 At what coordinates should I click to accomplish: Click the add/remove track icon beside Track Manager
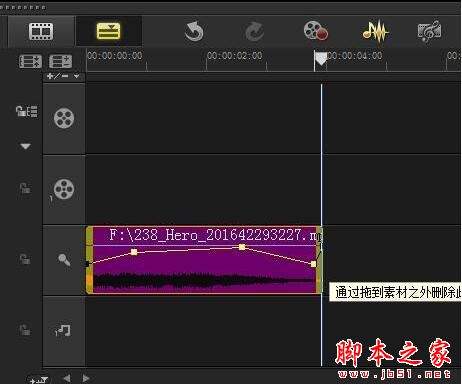[x=60, y=61]
